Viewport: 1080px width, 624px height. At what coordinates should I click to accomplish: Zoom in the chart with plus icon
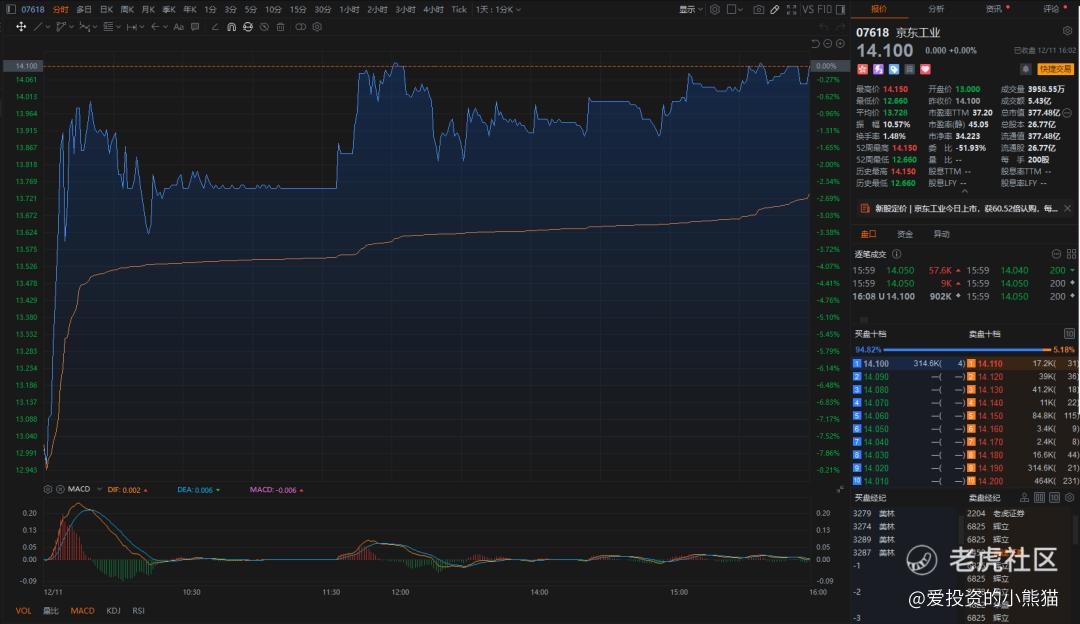[840, 43]
